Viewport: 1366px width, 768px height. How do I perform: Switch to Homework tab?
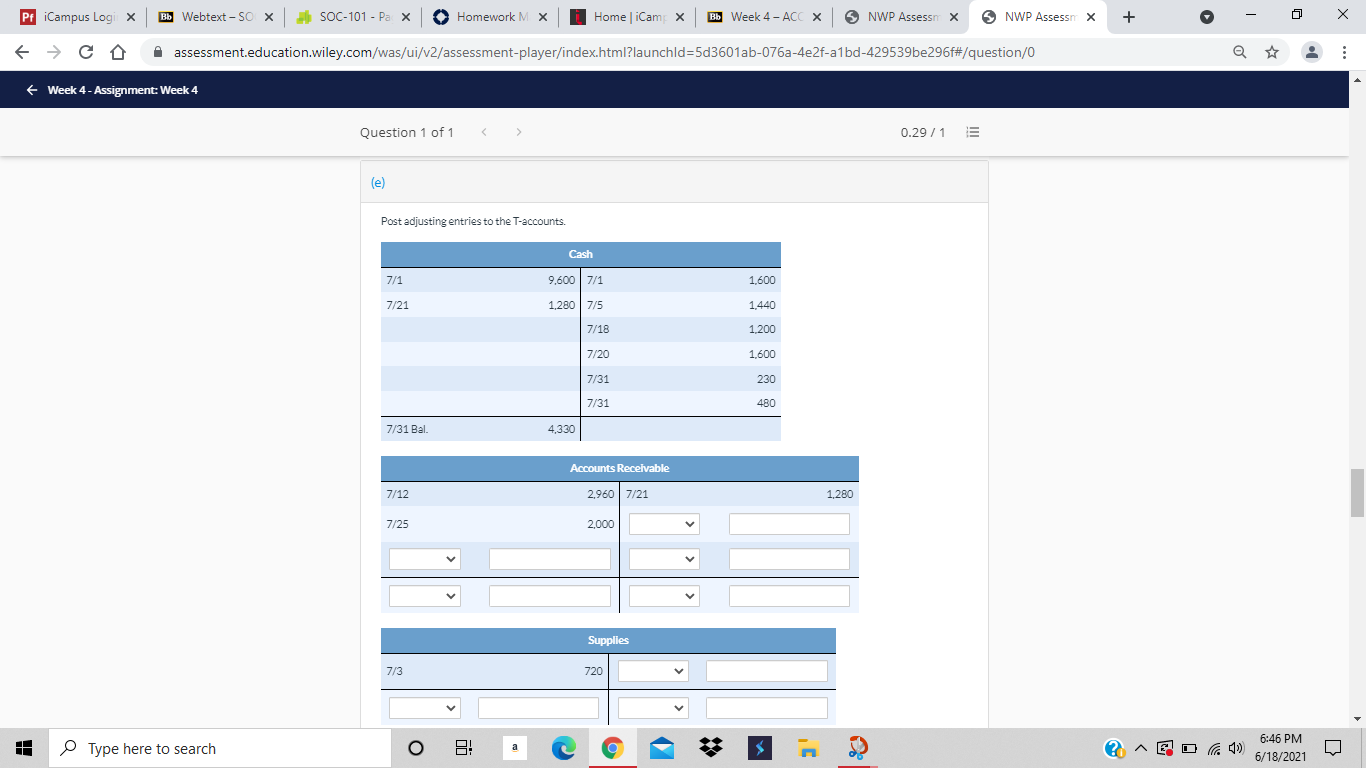[x=488, y=17]
